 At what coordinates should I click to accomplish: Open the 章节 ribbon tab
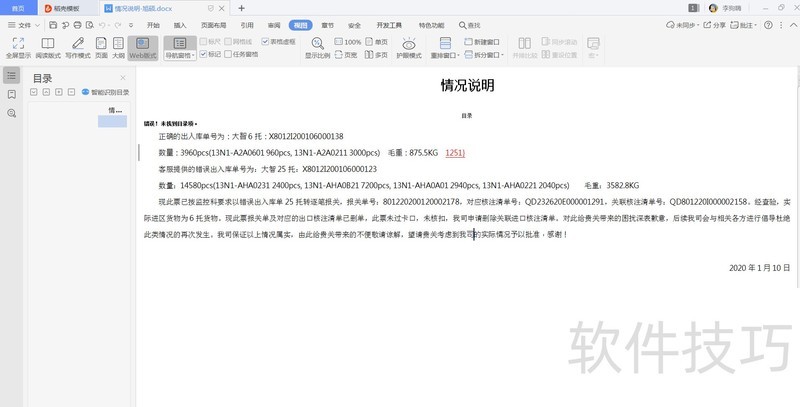click(x=328, y=25)
